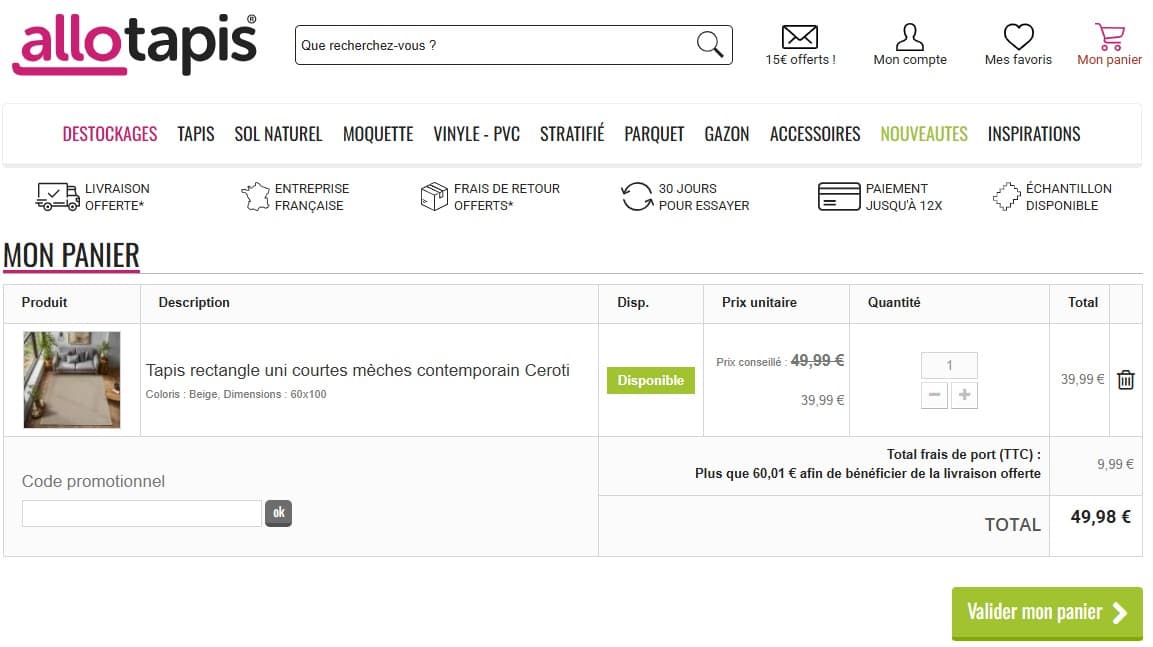
Task: Click the Valider mon panier button
Action: pyautogui.click(x=1046, y=612)
